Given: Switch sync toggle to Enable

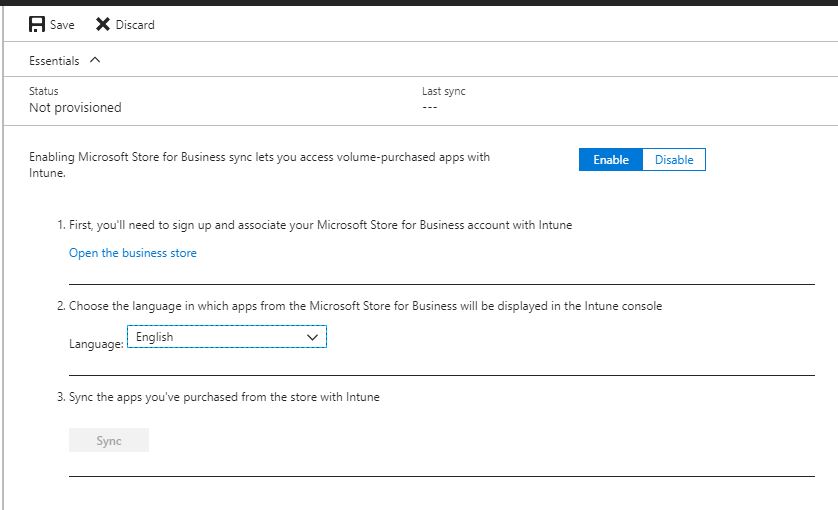Looking at the screenshot, I should [611, 160].
